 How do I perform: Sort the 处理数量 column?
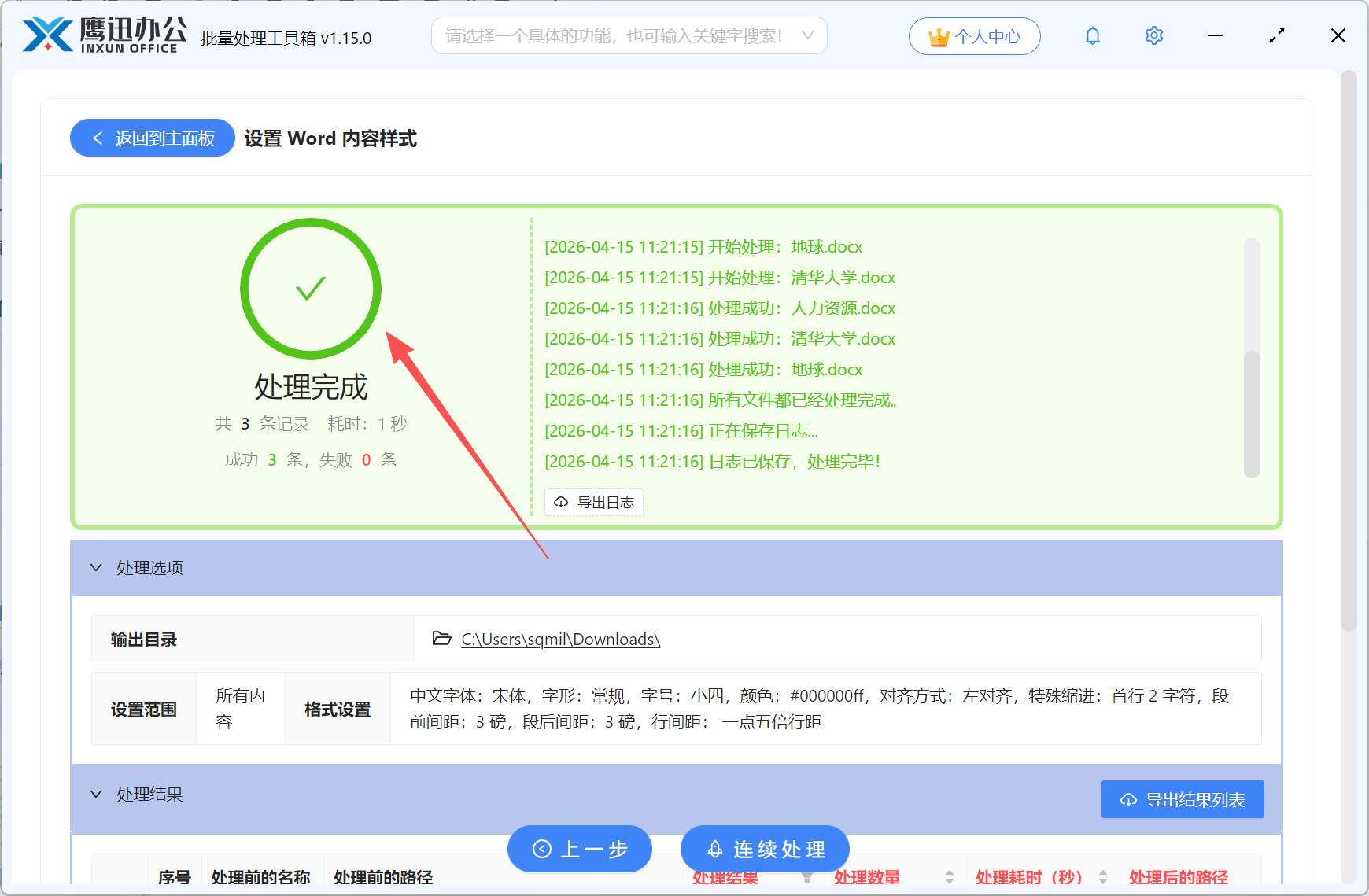pos(950,878)
